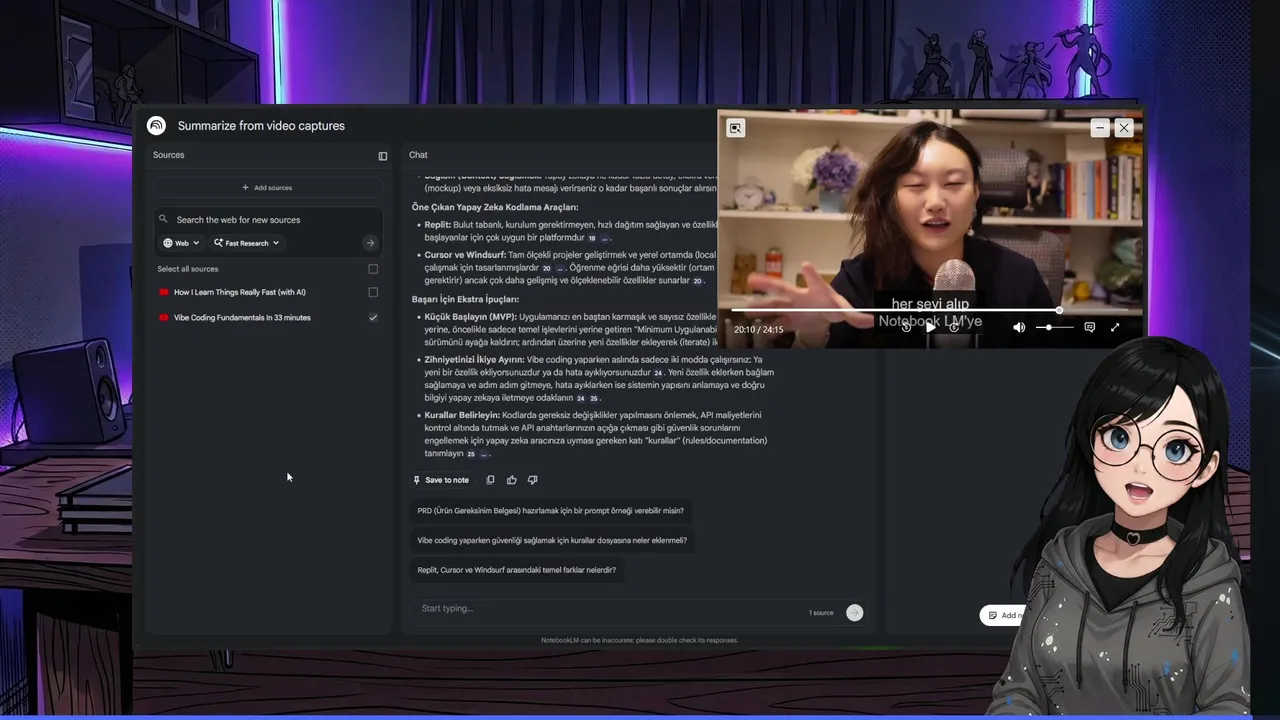Play the video in the floating player

[930, 327]
